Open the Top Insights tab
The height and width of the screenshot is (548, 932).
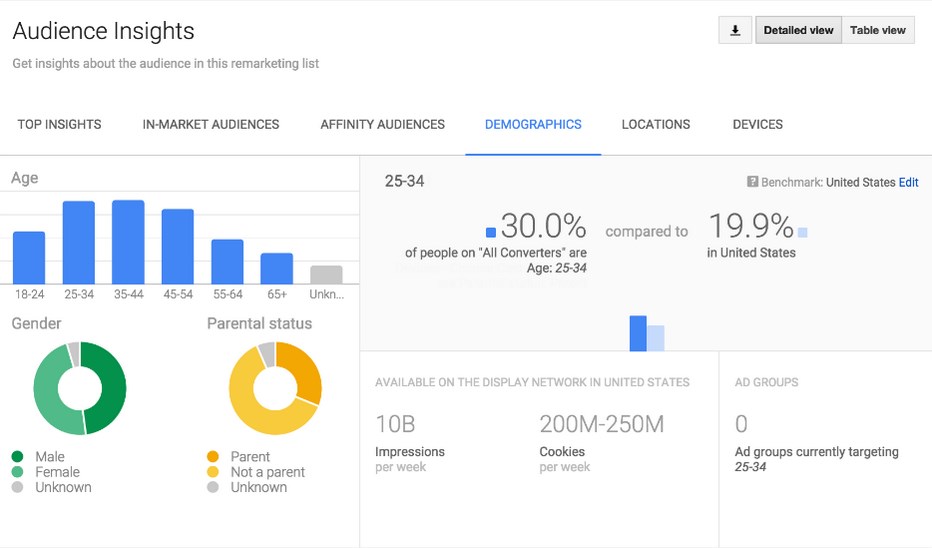point(59,125)
